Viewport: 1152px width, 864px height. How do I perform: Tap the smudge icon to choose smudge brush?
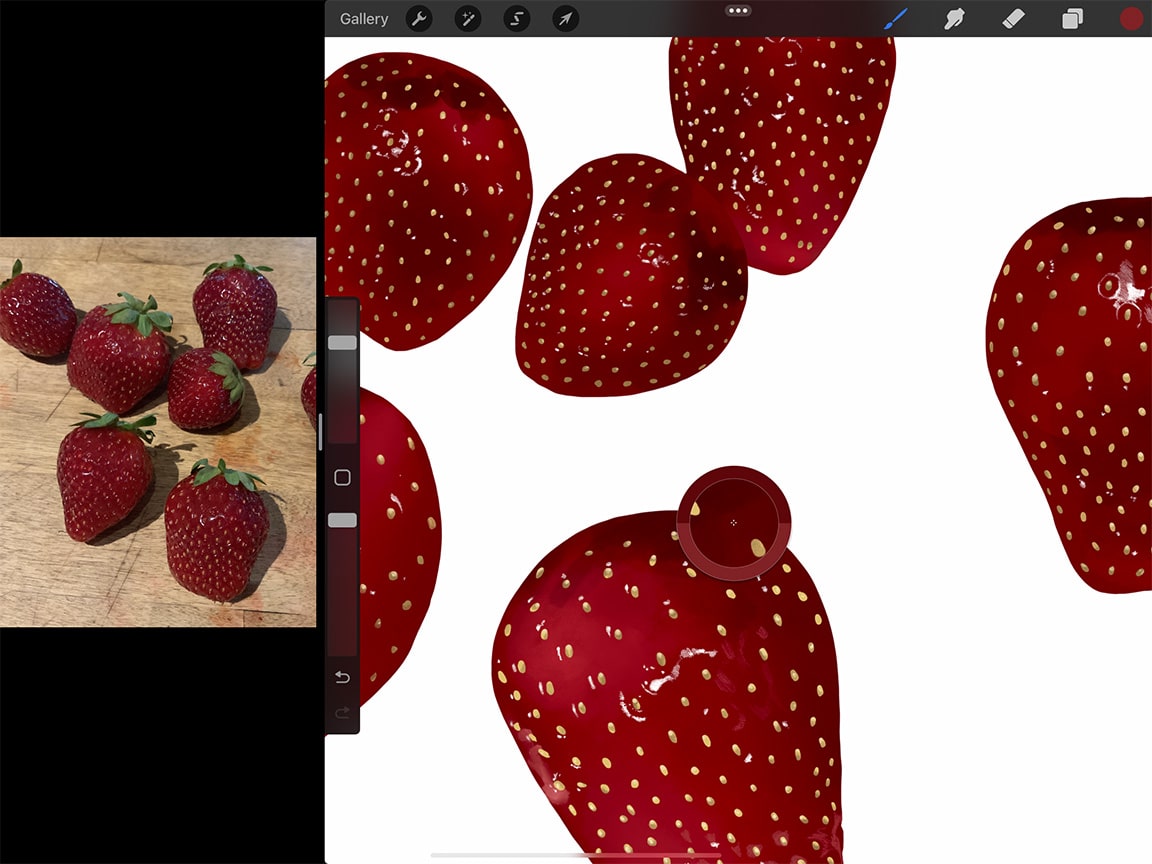[955, 18]
